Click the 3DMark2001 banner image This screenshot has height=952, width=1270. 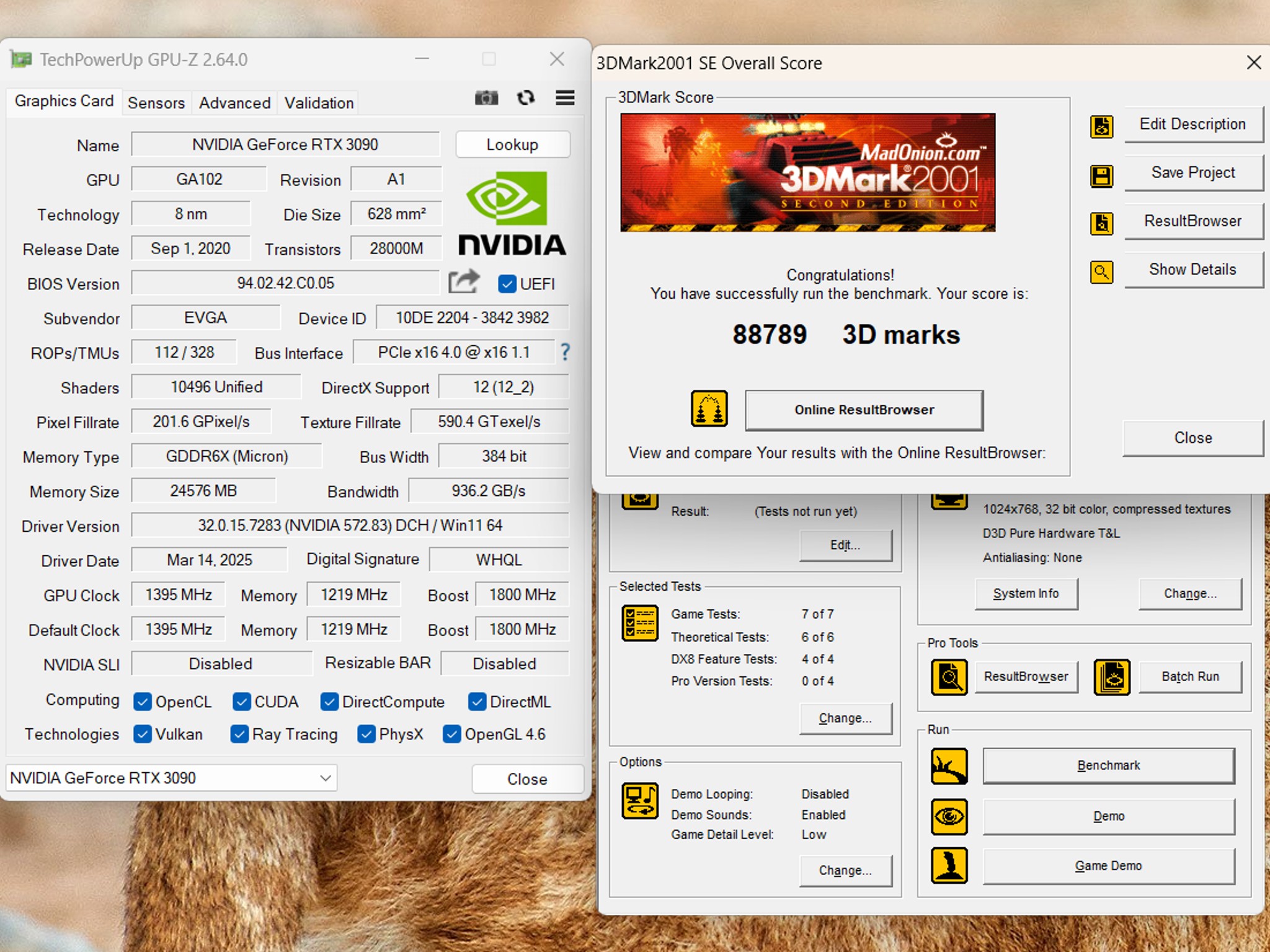pyautogui.click(x=808, y=172)
